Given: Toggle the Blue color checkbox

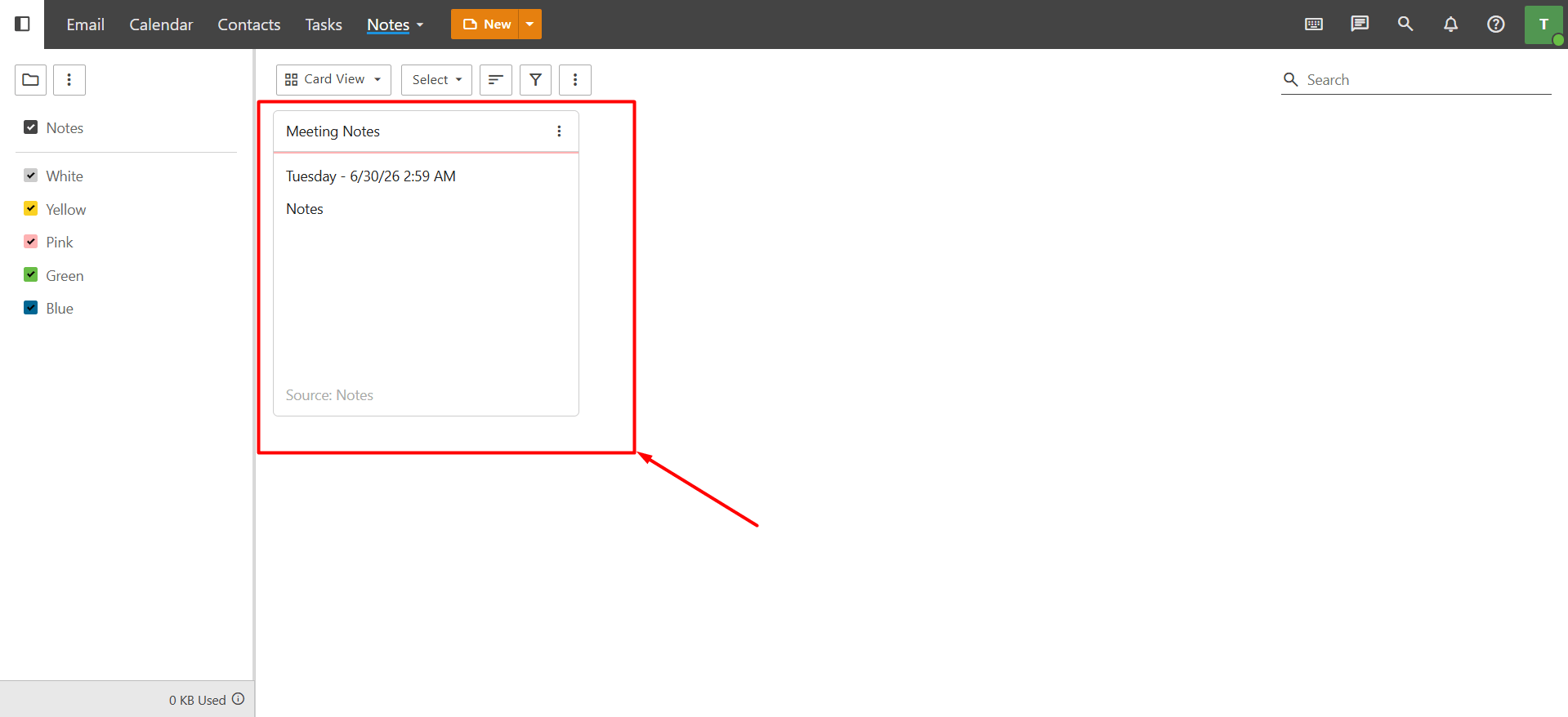Looking at the screenshot, I should [x=31, y=308].
